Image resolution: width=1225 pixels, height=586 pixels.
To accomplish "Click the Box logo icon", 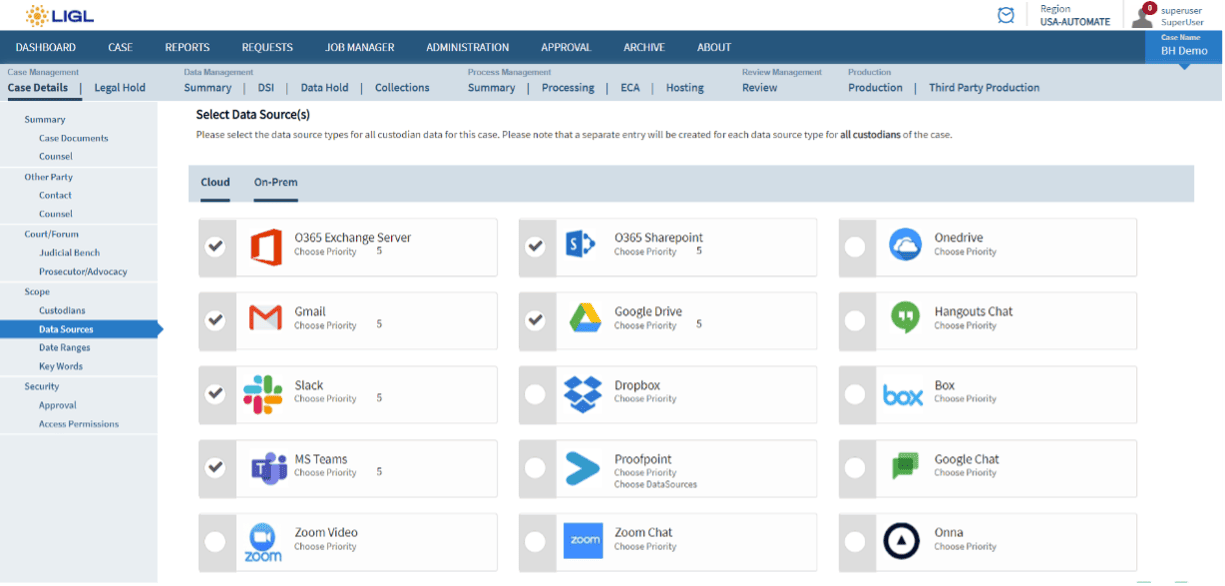I will click(903, 396).
